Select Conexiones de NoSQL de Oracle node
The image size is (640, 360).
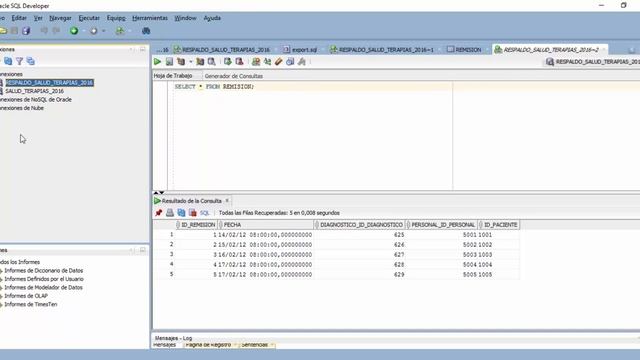pyautogui.click(x=36, y=100)
